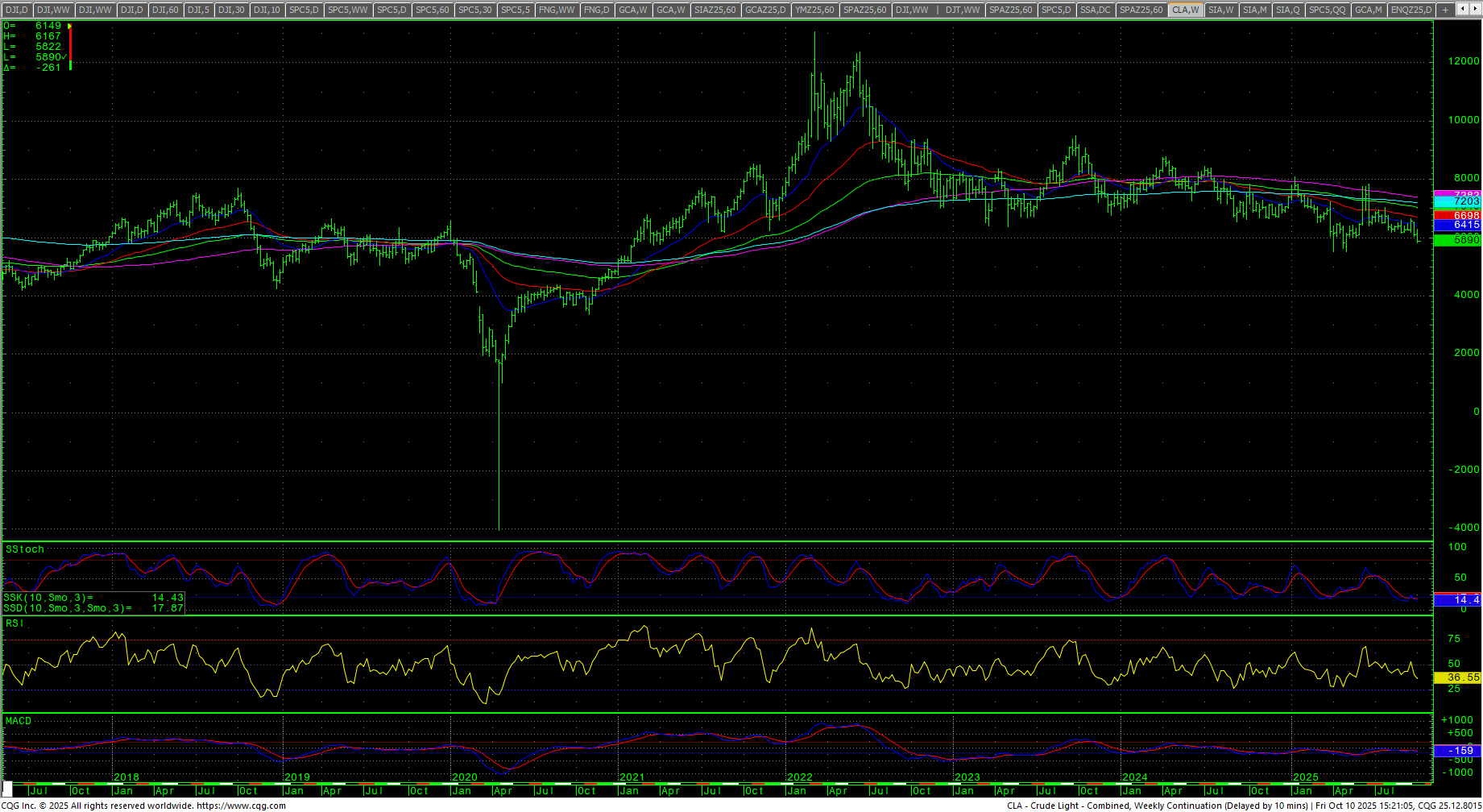
Task: Switch to the SIA,W tab
Action: [1220, 10]
